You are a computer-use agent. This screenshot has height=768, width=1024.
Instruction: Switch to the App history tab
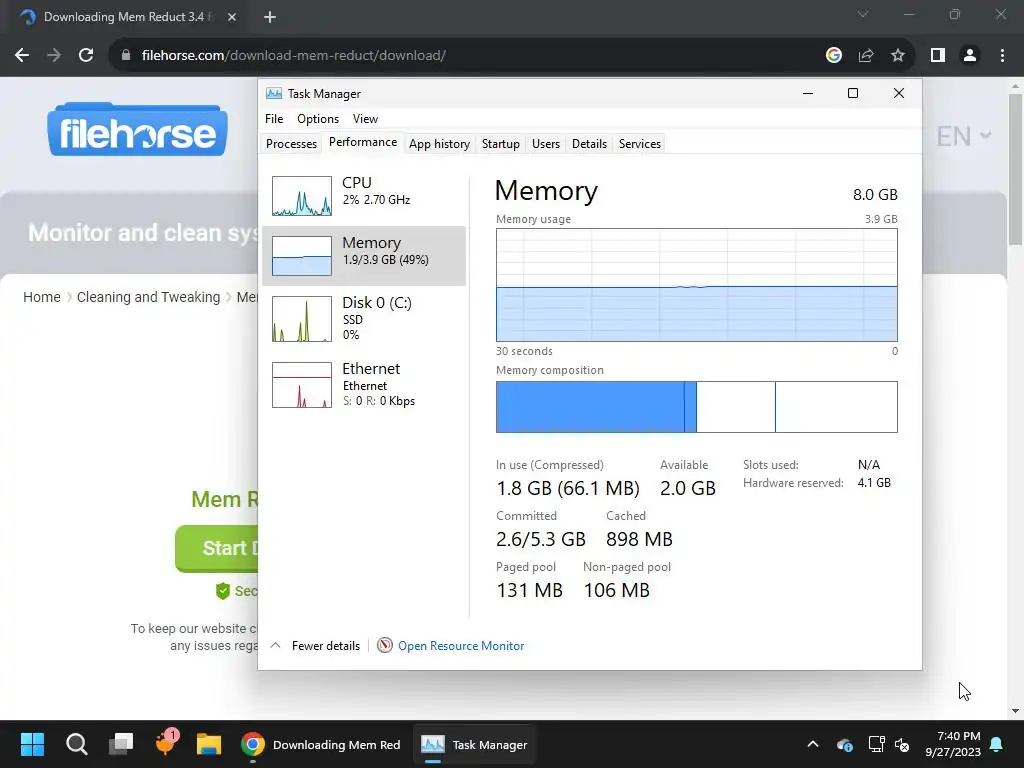[439, 144]
